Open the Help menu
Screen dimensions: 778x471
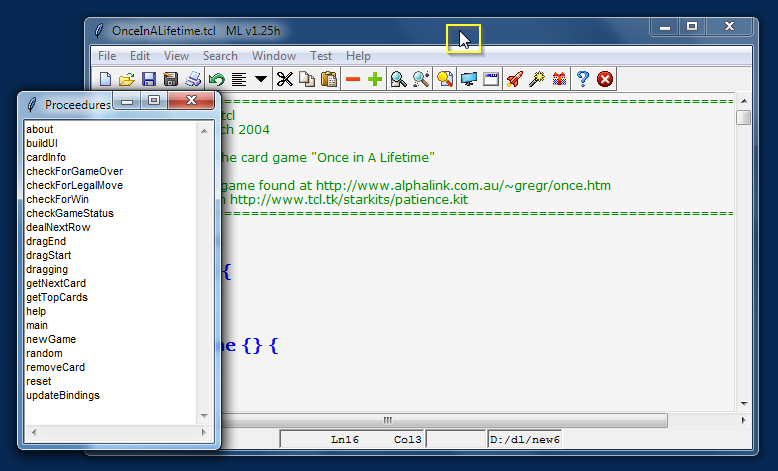358,56
